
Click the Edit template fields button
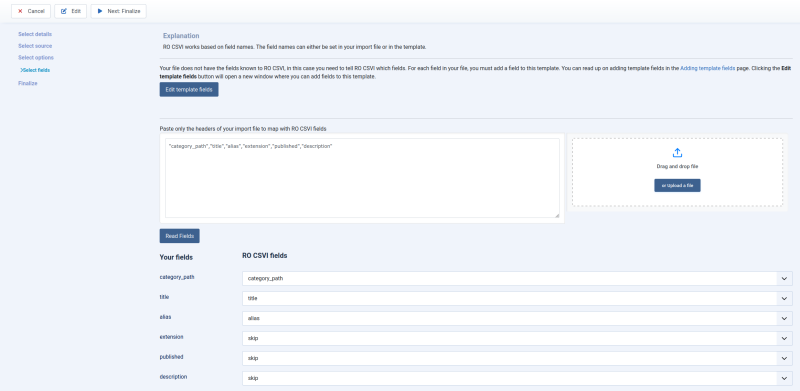(189, 89)
